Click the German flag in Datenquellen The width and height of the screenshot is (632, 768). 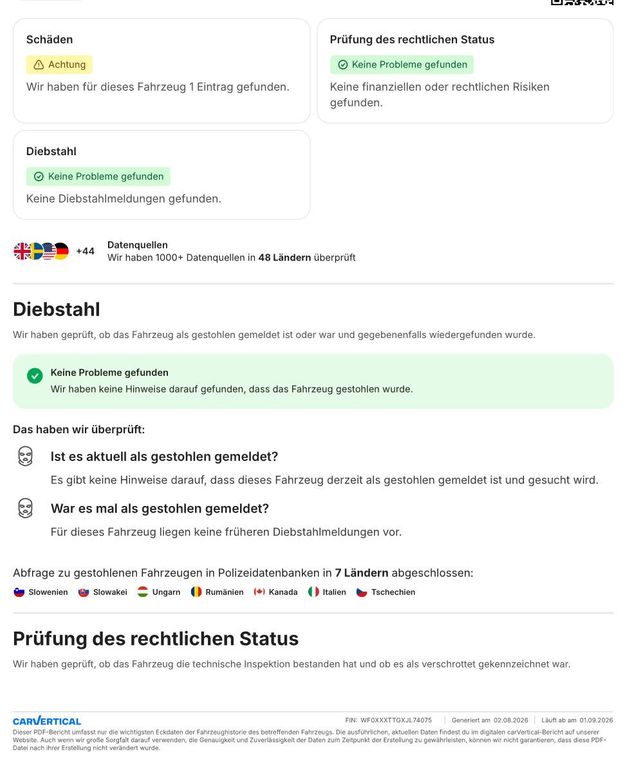point(61,251)
